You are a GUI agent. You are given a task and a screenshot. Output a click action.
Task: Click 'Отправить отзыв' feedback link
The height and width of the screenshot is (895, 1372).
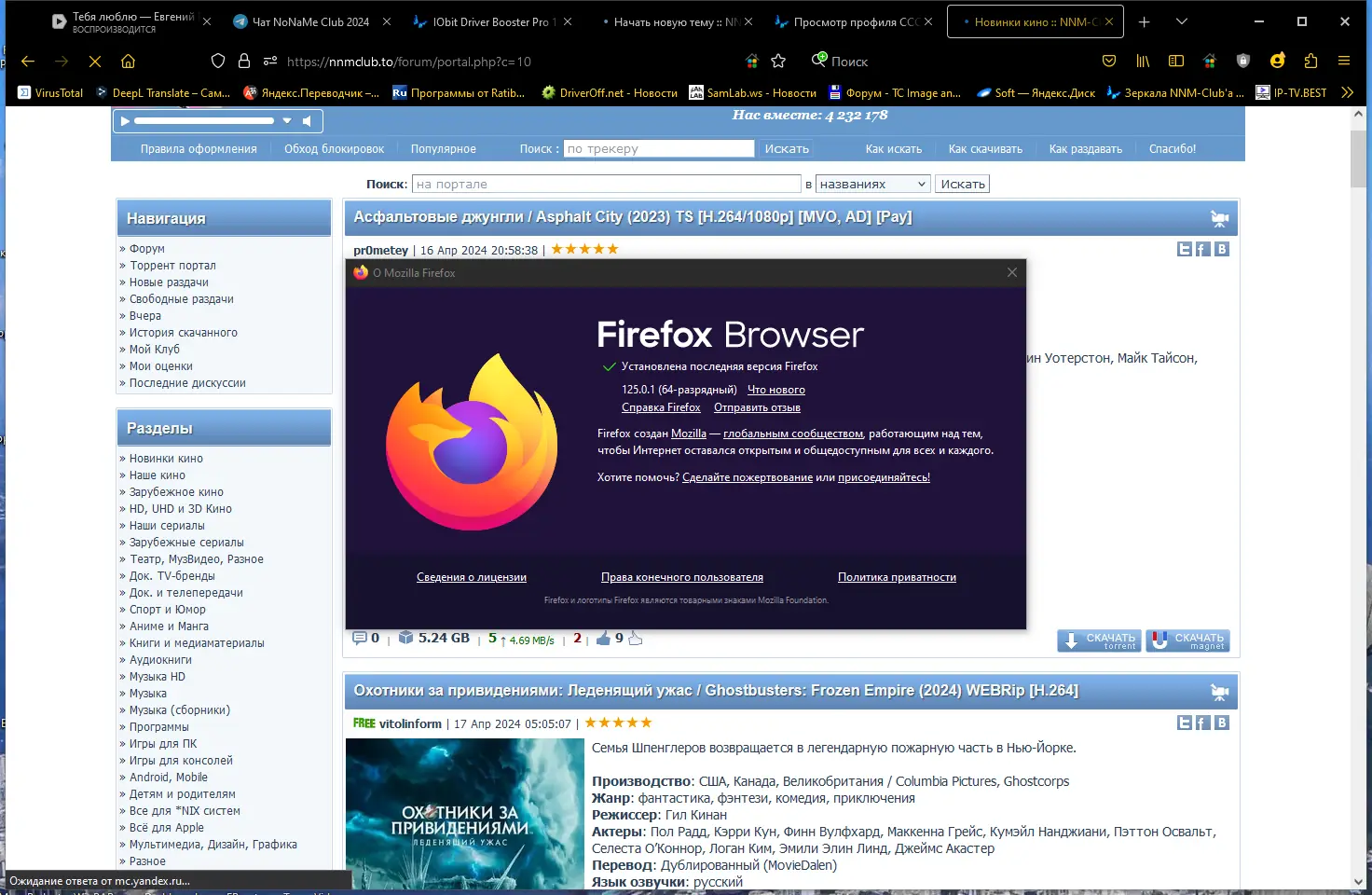coord(757,407)
